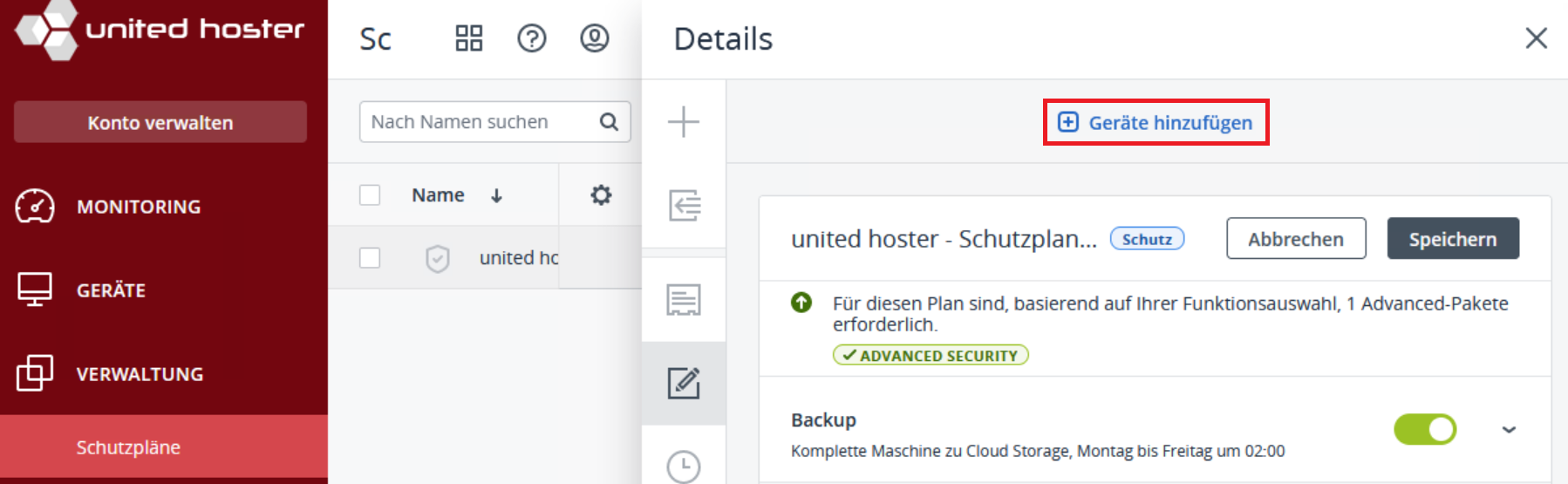Click the green up-arrow info icon

801,303
